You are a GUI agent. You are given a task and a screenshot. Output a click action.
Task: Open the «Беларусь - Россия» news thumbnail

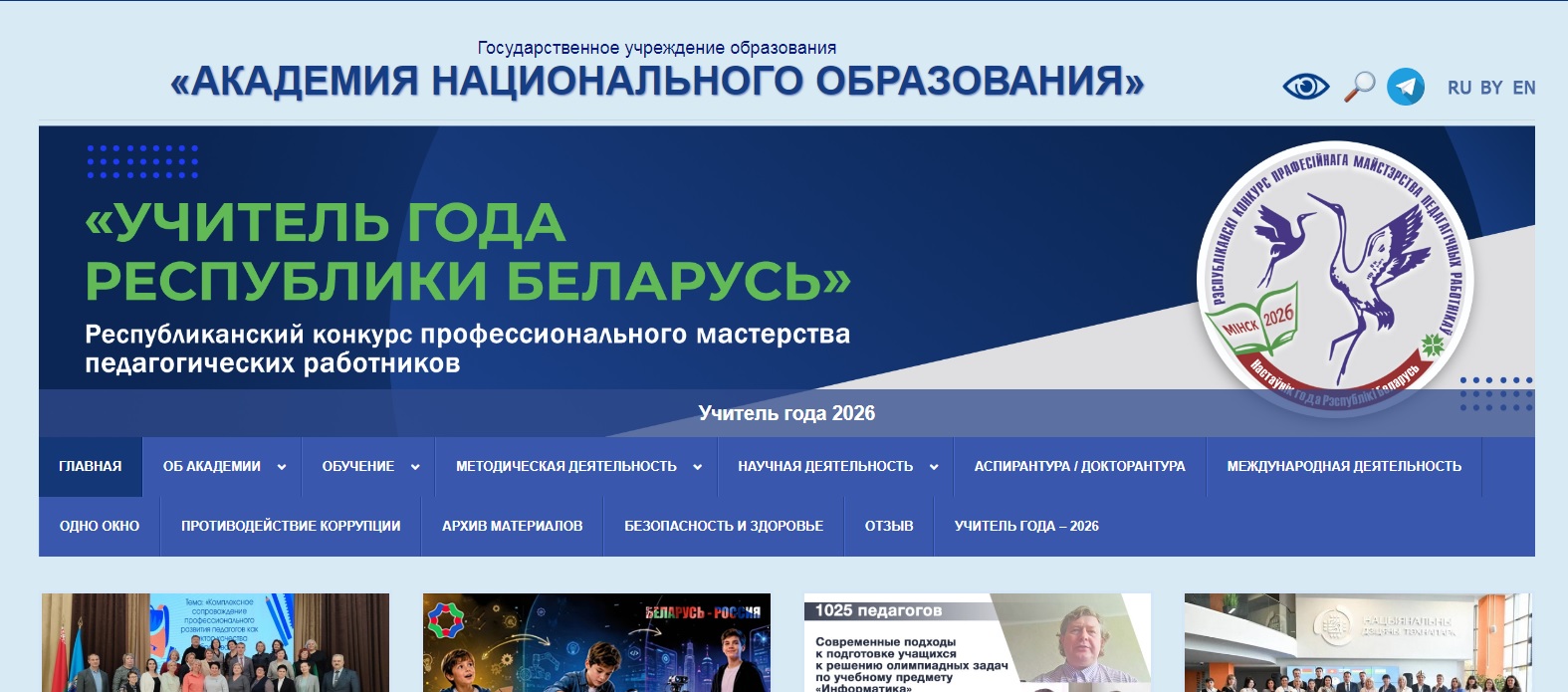(596, 643)
